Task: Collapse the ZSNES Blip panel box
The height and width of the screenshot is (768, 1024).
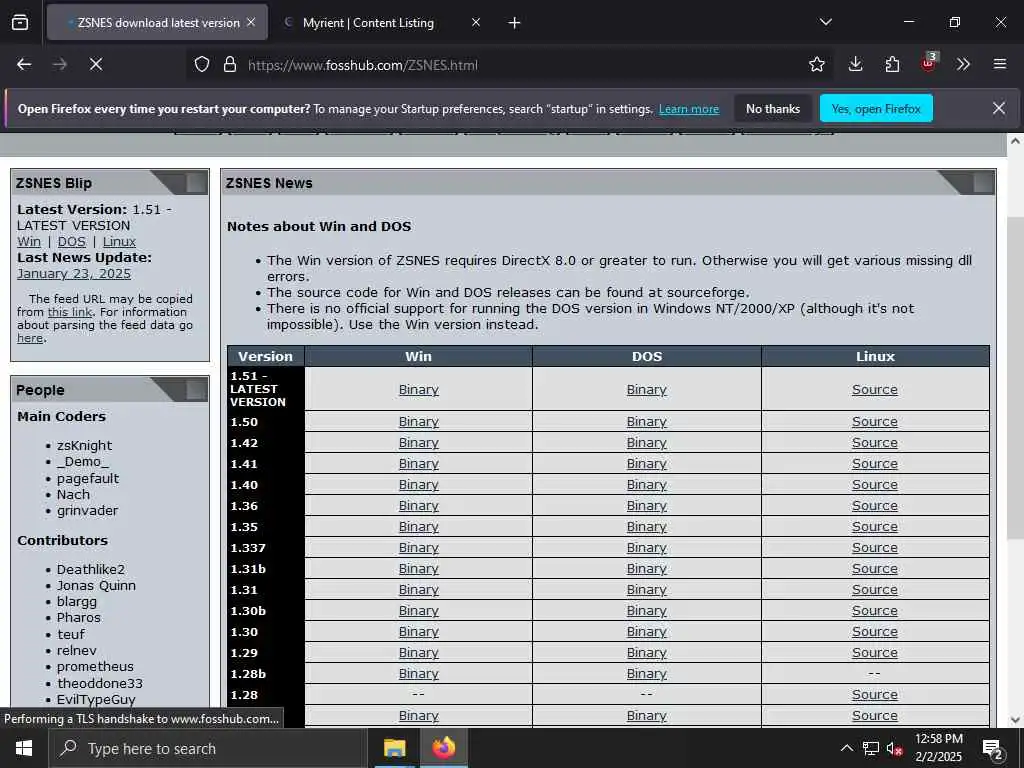Action: tap(196, 184)
